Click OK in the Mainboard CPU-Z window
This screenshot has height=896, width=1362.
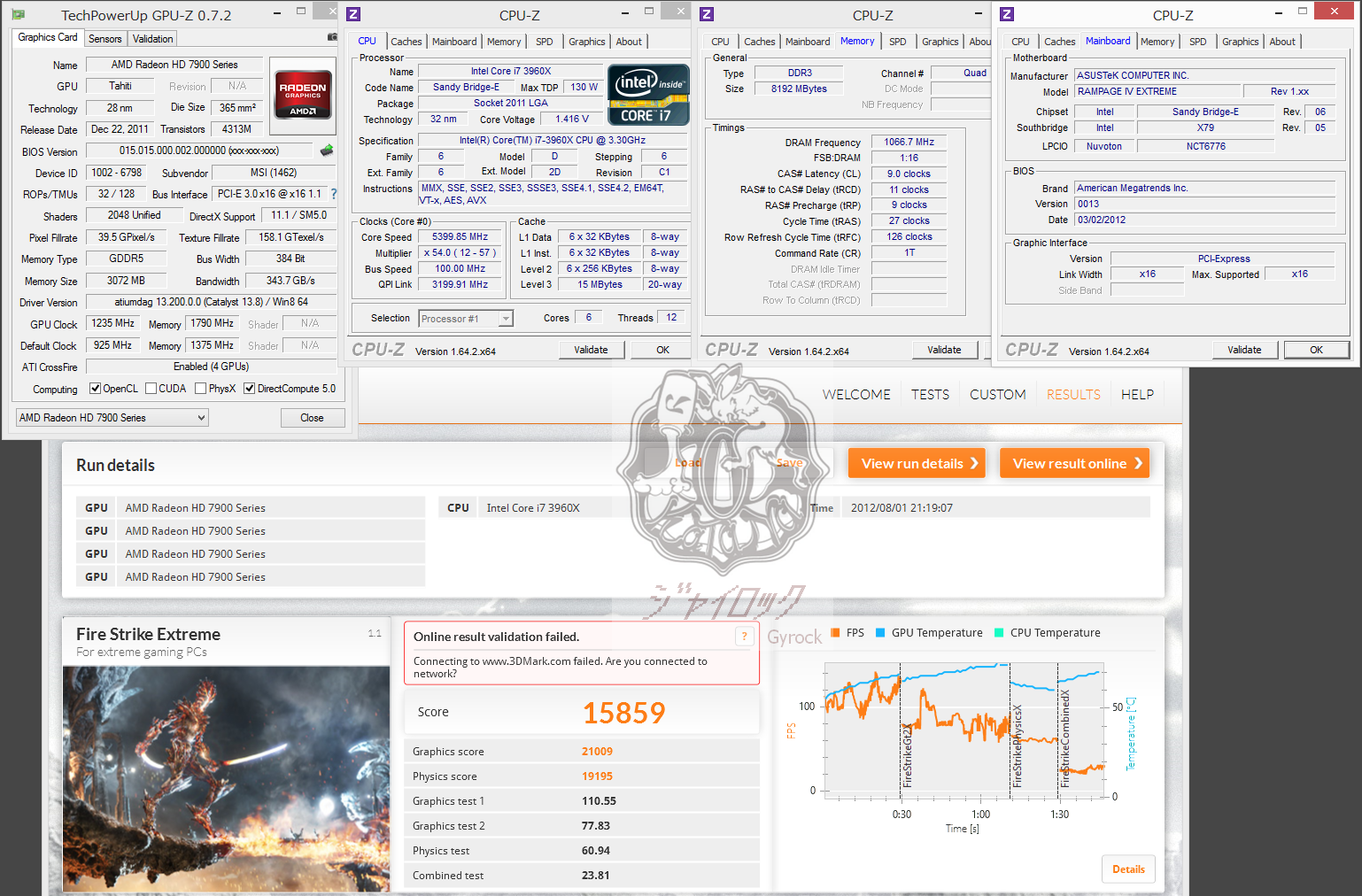tap(1316, 350)
